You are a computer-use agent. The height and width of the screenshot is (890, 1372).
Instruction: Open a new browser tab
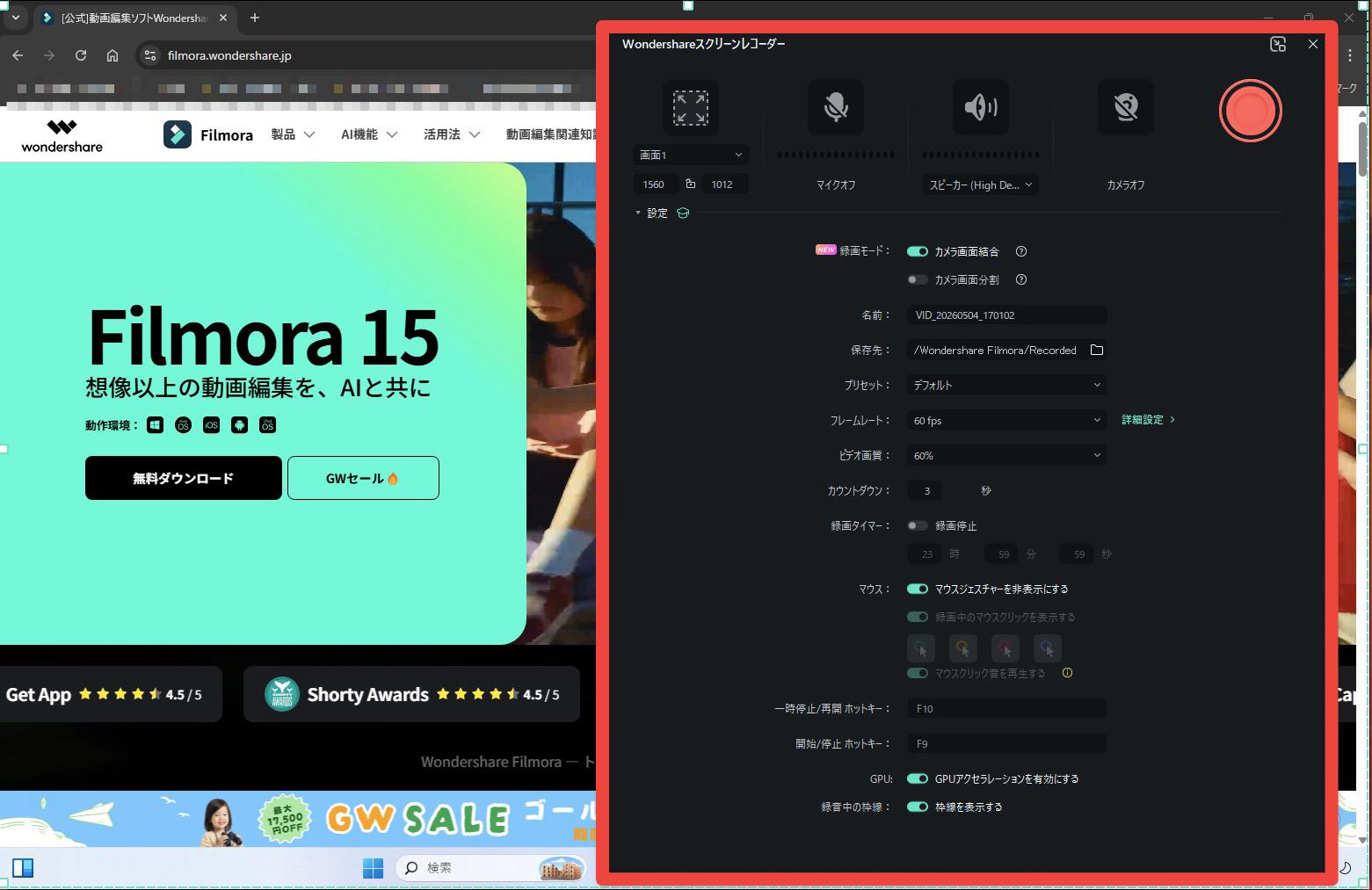(x=255, y=18)
